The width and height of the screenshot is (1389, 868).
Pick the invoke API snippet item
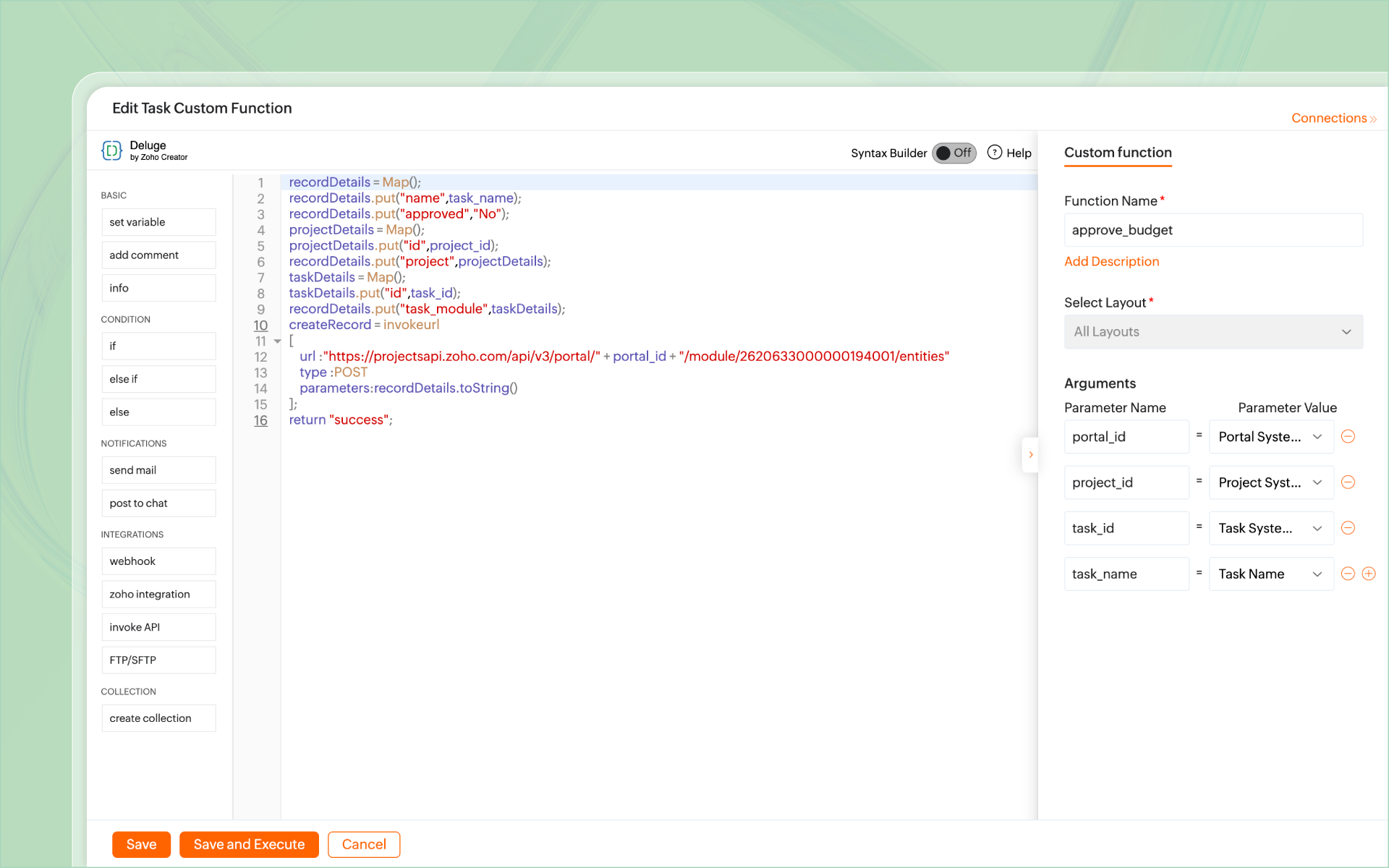[158, 627]
